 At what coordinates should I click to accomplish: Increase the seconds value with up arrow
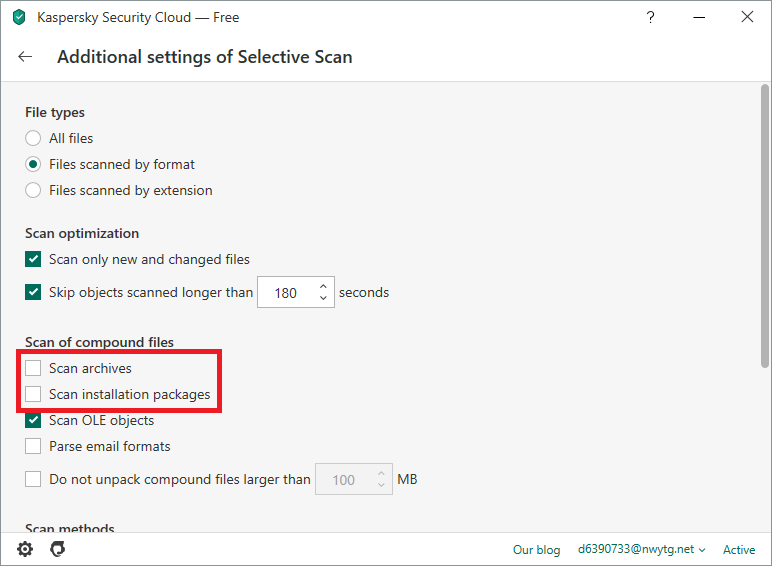(x=323, y=287)
